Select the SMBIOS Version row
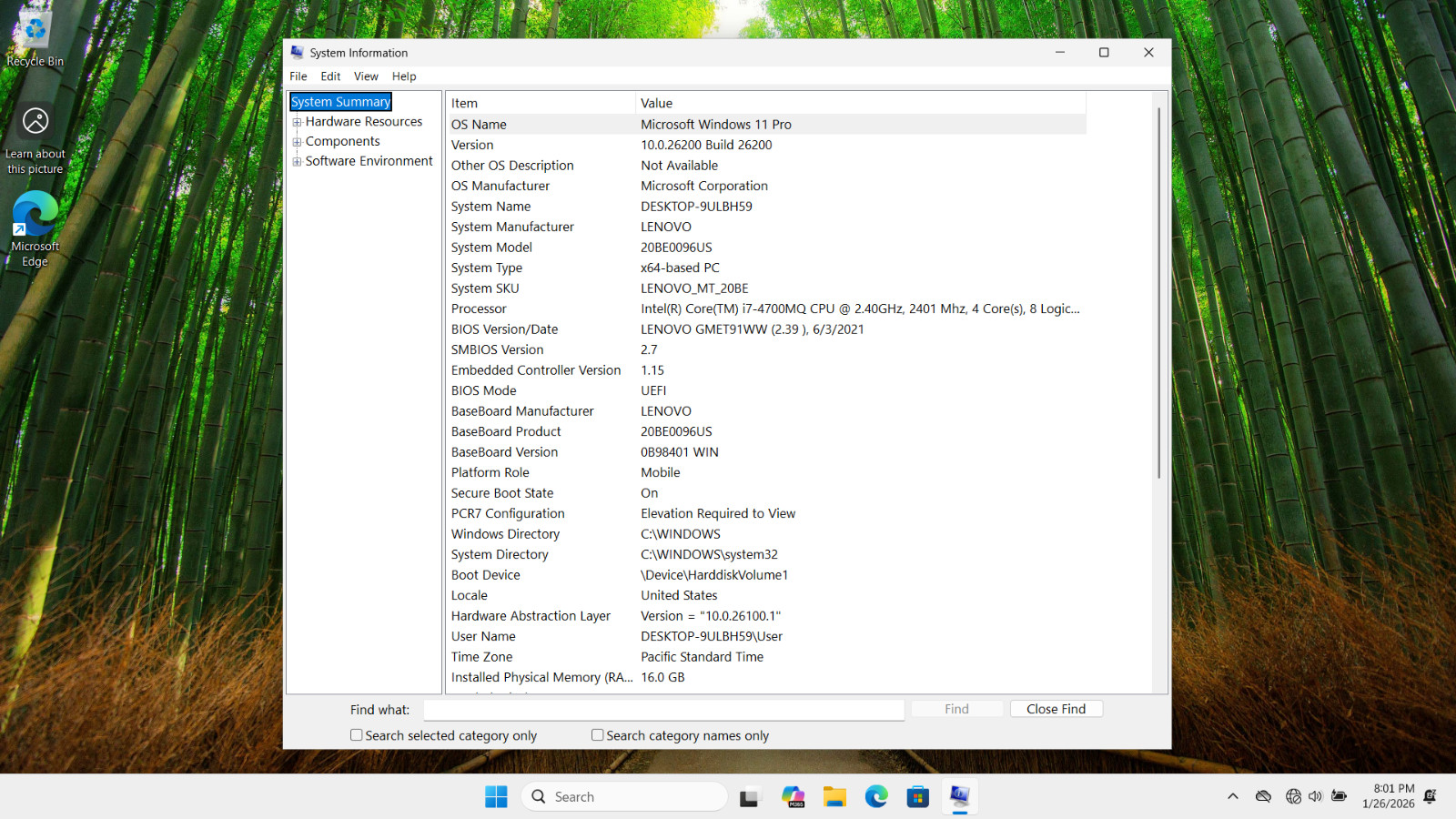This screenshot has height=819, width=1456. 766,349
